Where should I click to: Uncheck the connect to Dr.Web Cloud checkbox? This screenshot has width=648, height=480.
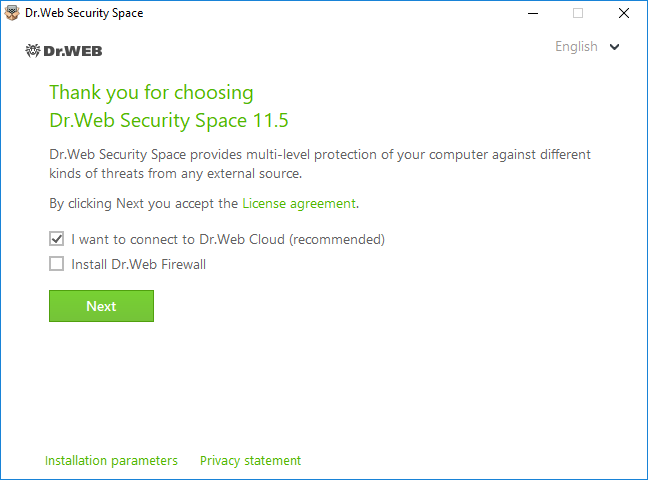point(57,239)
